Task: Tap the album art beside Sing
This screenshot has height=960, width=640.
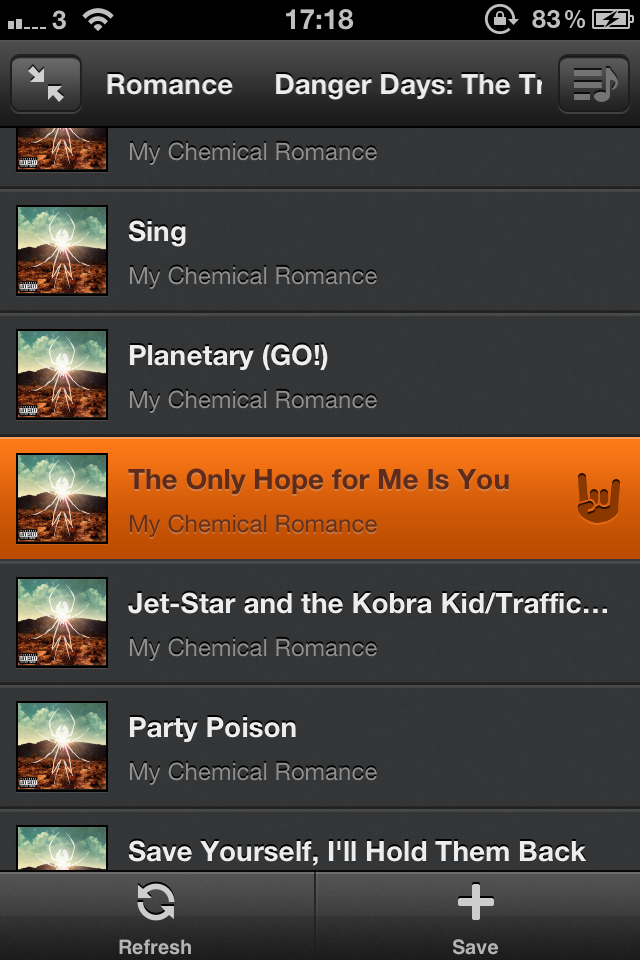Action: 62,251
